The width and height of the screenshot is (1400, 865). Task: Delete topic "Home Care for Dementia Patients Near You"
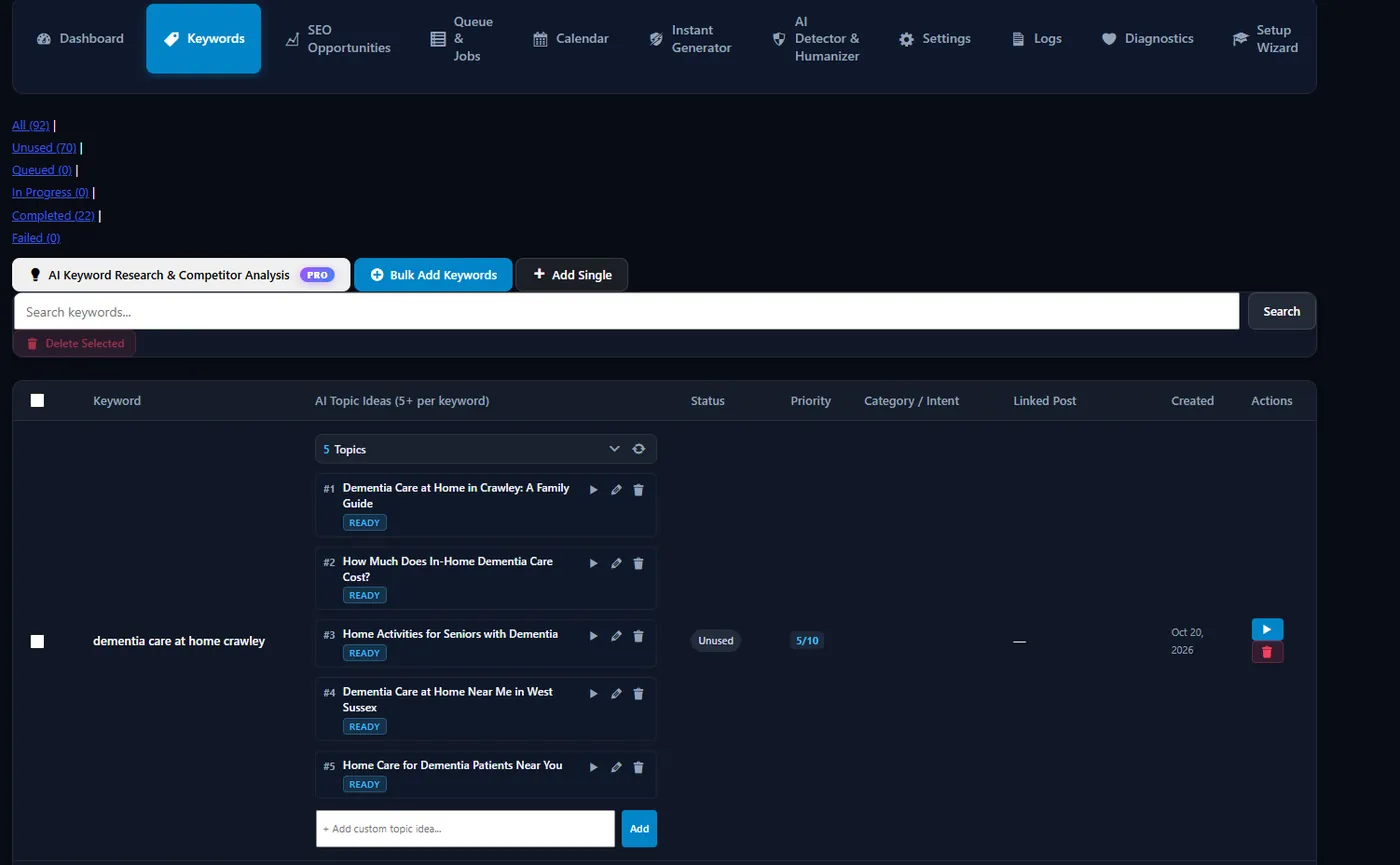click(x=639, y=767)
